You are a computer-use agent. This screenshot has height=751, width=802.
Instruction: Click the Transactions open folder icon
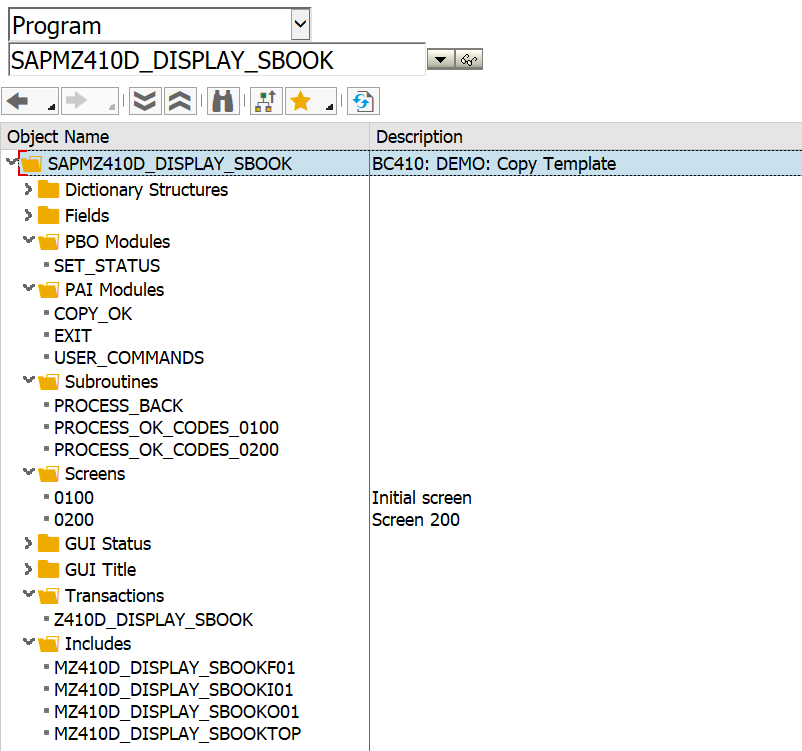[x=49, y=595]
